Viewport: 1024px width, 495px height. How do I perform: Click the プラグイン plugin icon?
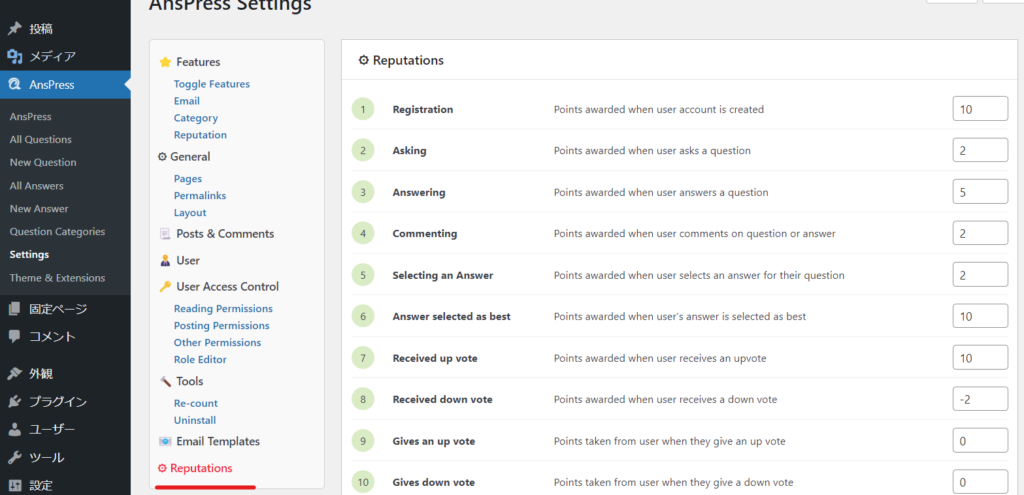click(15, 402)
